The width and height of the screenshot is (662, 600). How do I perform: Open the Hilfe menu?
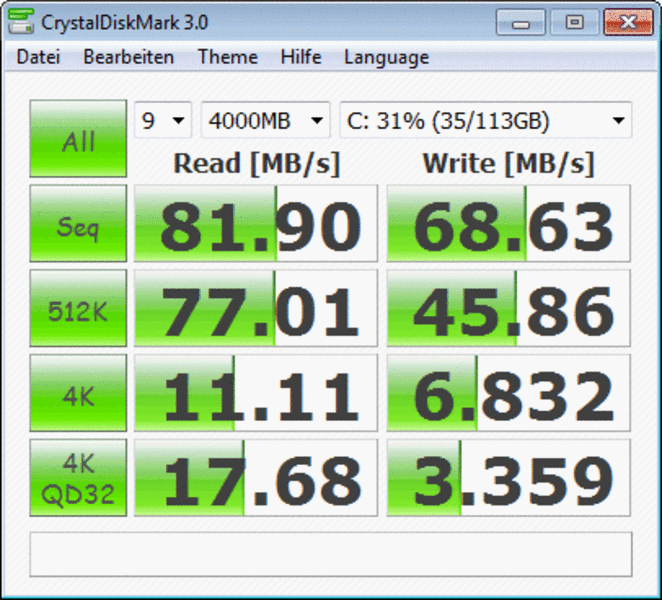[x=301, y=57]
